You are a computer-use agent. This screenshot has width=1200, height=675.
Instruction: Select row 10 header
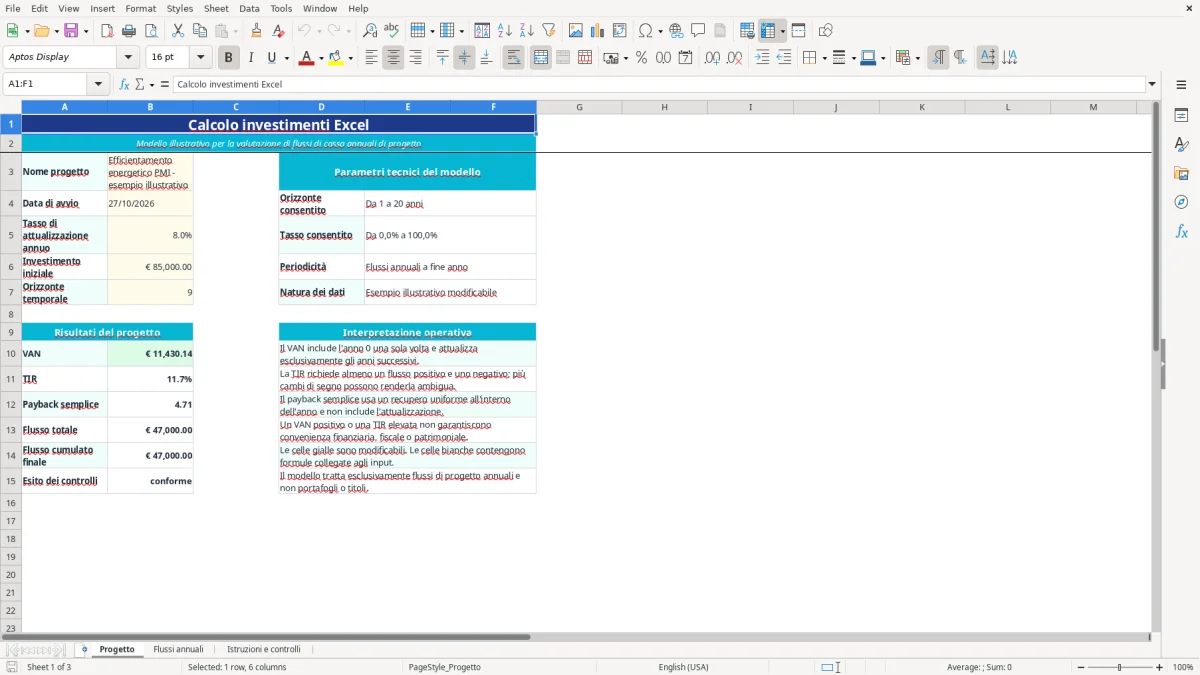(x=11, y=353)
